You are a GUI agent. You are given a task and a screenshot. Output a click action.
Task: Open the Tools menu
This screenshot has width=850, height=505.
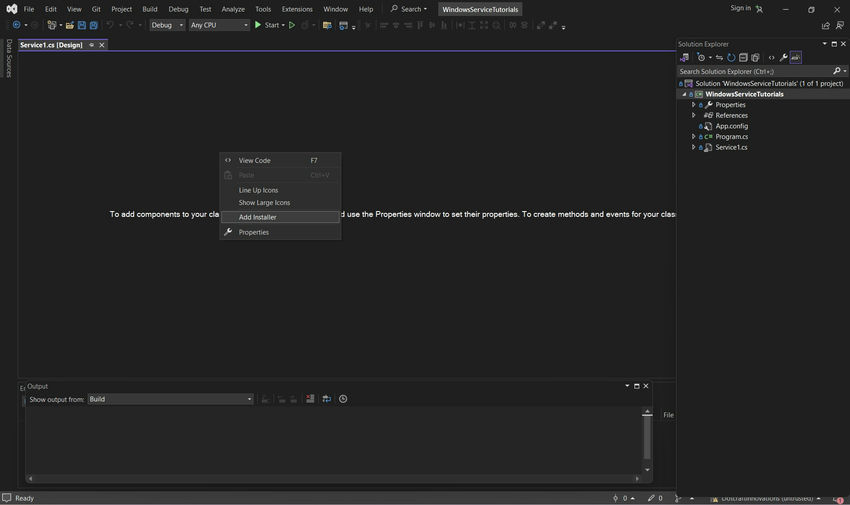263,9
